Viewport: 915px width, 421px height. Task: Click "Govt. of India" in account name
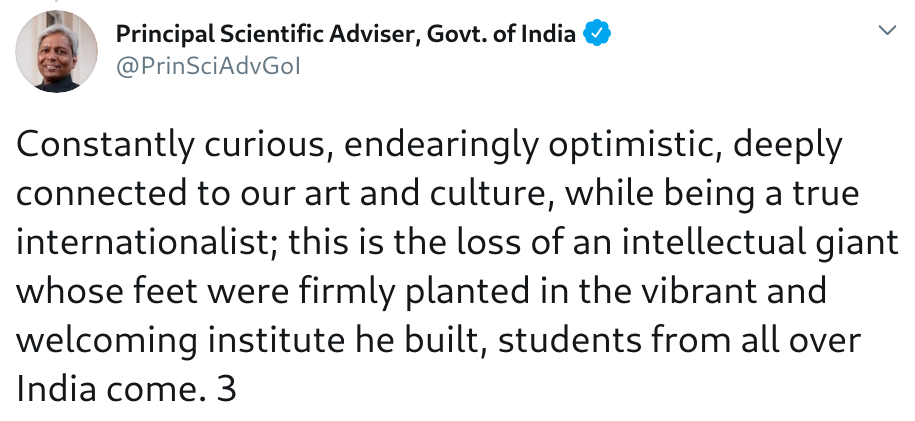[x=501, y=34]
